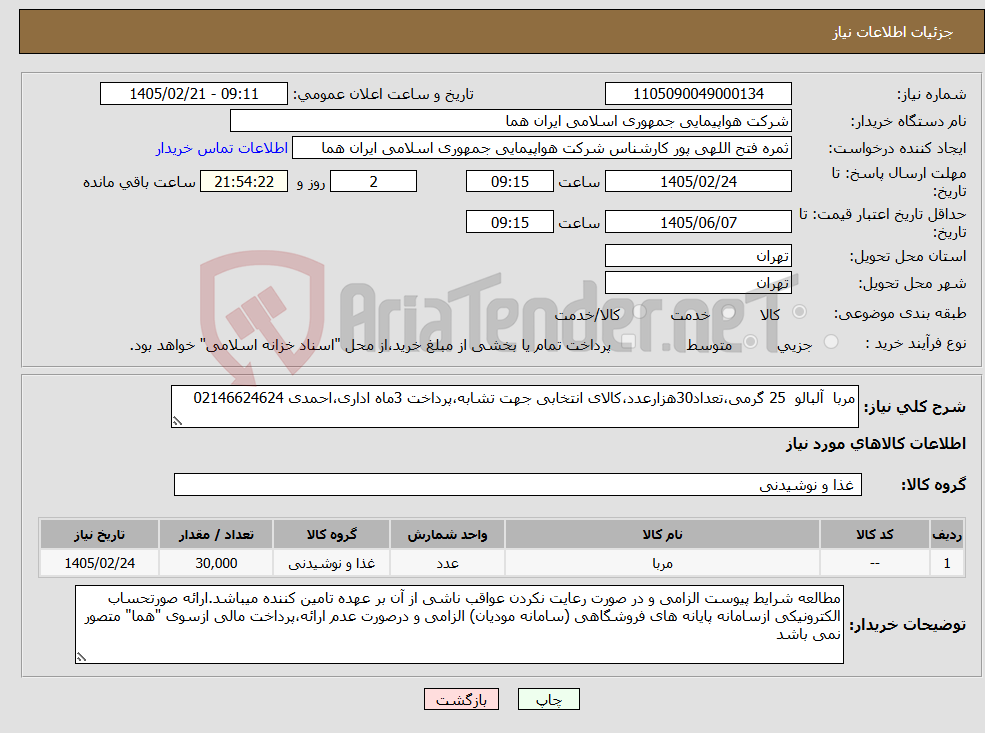The width and height of the screenshot is (985, 733).
Task: Click the remaining time field 21:54:22
Action: (244, 182)
